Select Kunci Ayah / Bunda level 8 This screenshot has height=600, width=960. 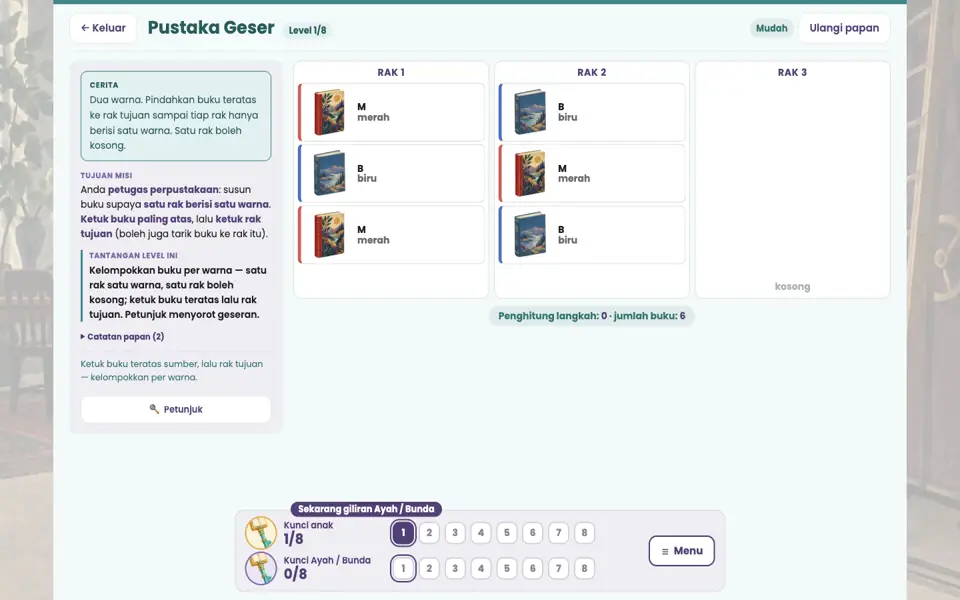(584, 568)
